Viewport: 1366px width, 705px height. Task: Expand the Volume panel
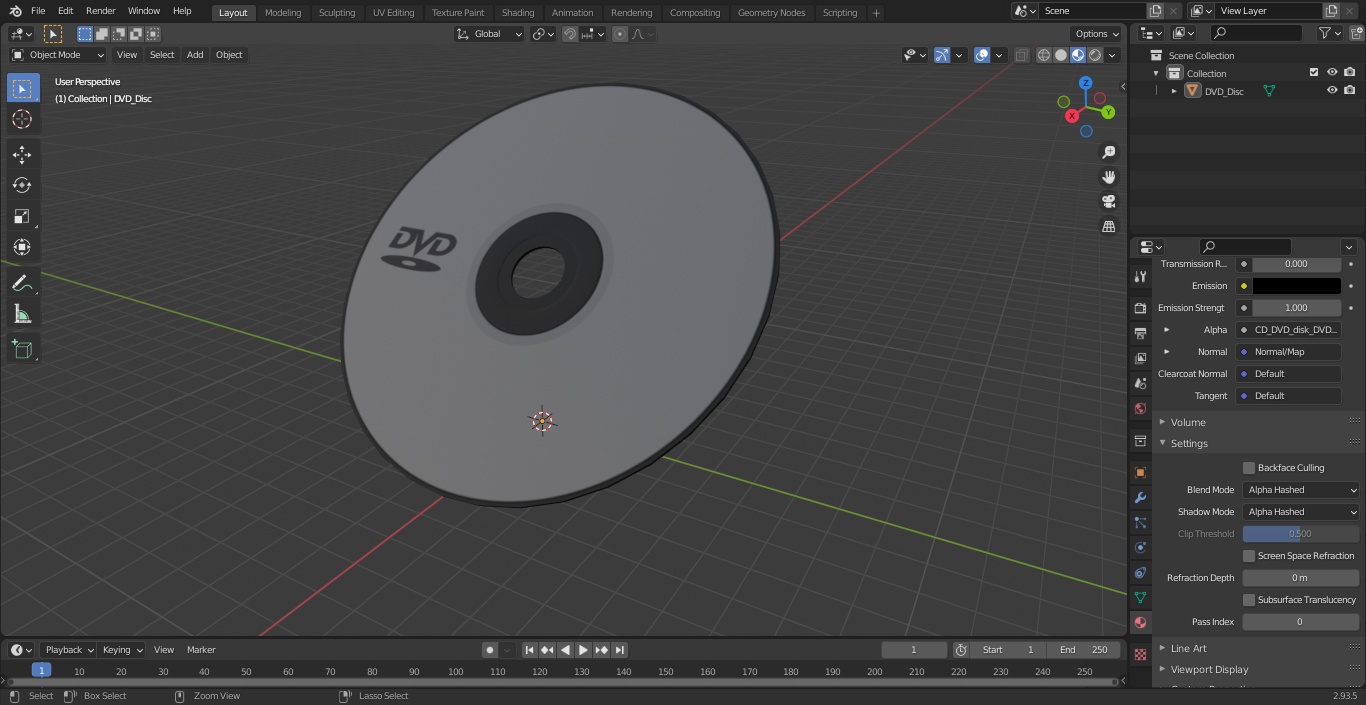click(1187, 422)
